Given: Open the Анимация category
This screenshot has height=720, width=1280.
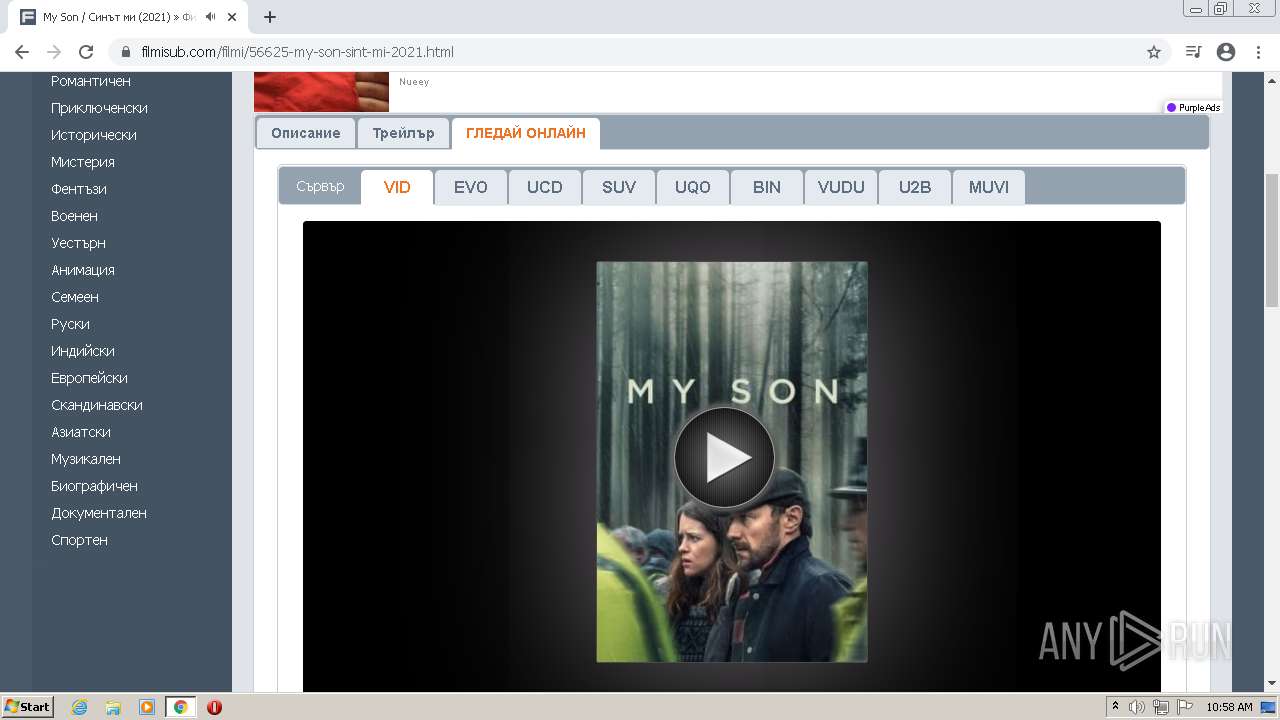Looking at the screenshot, I should 83,270.
